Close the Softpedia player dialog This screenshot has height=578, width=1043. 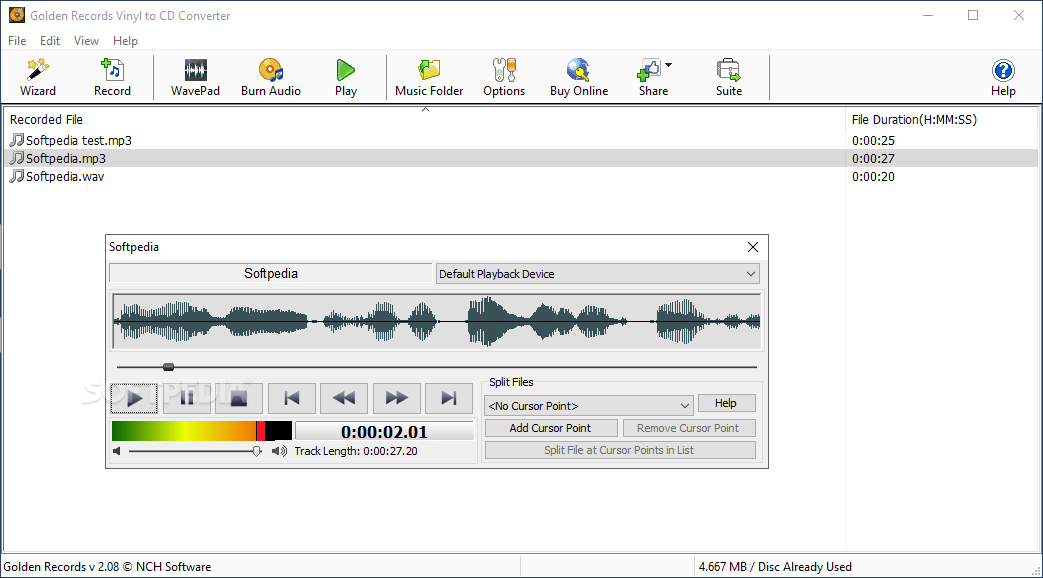(752, 247)
